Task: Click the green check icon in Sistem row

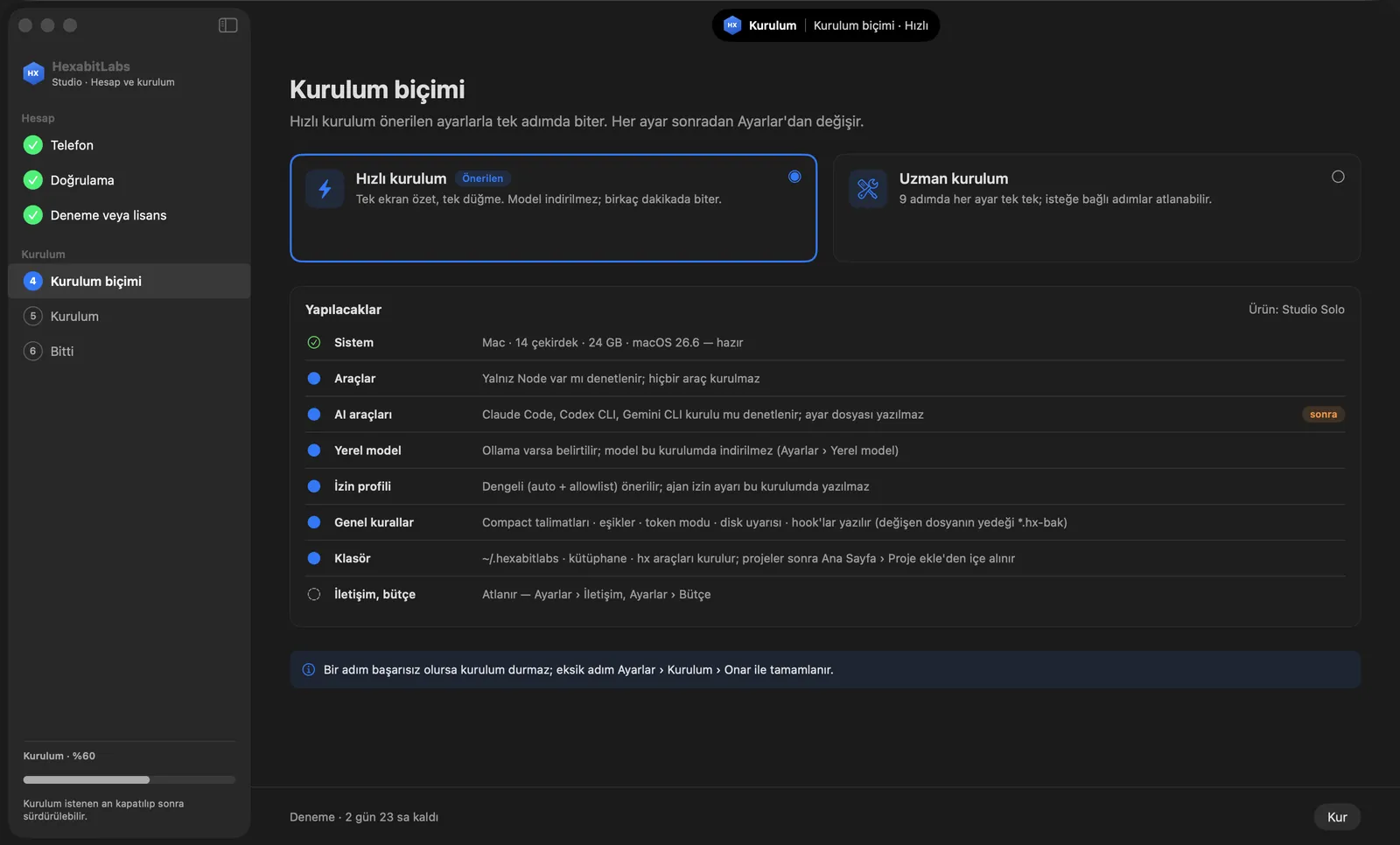Action: [314, 343]
